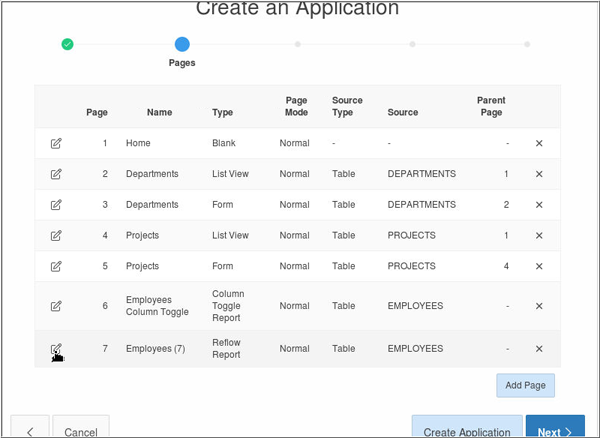Delete Departments List View page
The height and width of the screenshot is (438, 600).
pos(539,174)
